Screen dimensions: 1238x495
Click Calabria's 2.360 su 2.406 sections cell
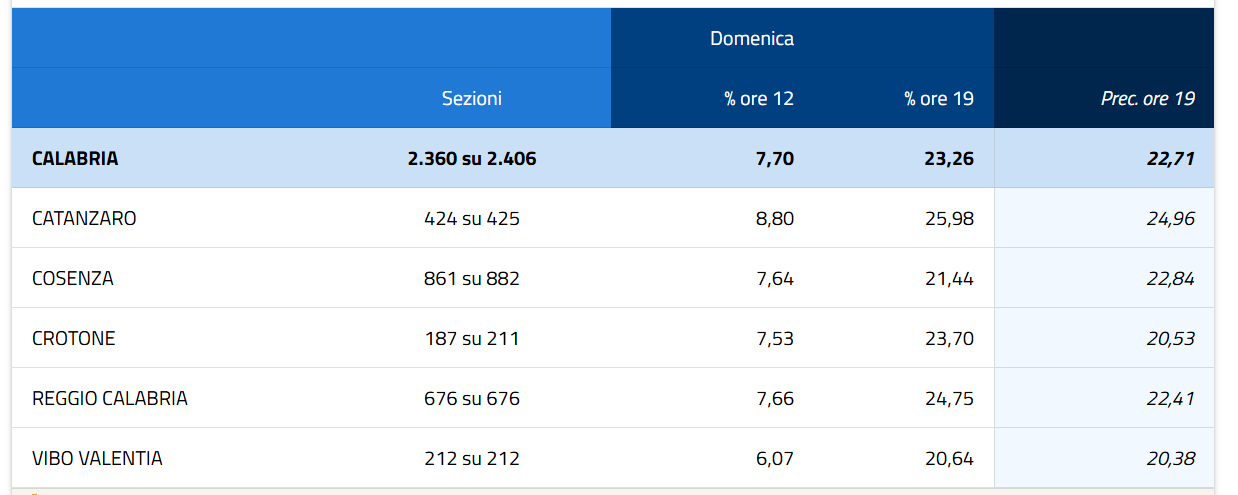472,158
